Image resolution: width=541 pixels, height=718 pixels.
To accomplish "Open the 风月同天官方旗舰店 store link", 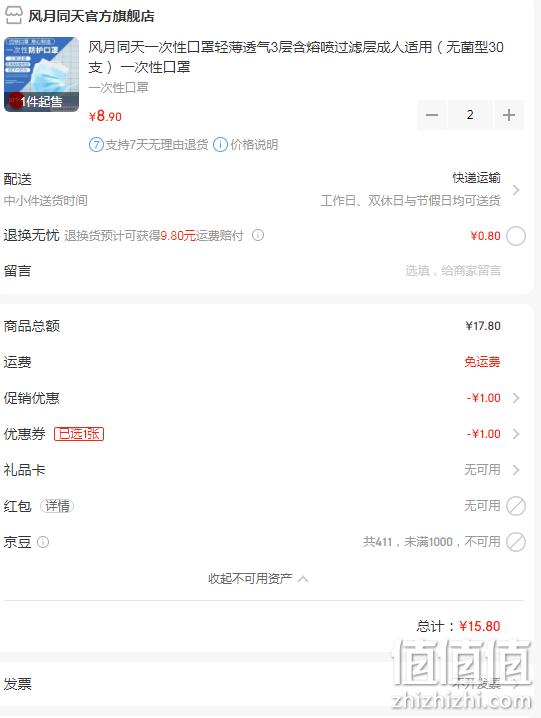I will point(91,16).
